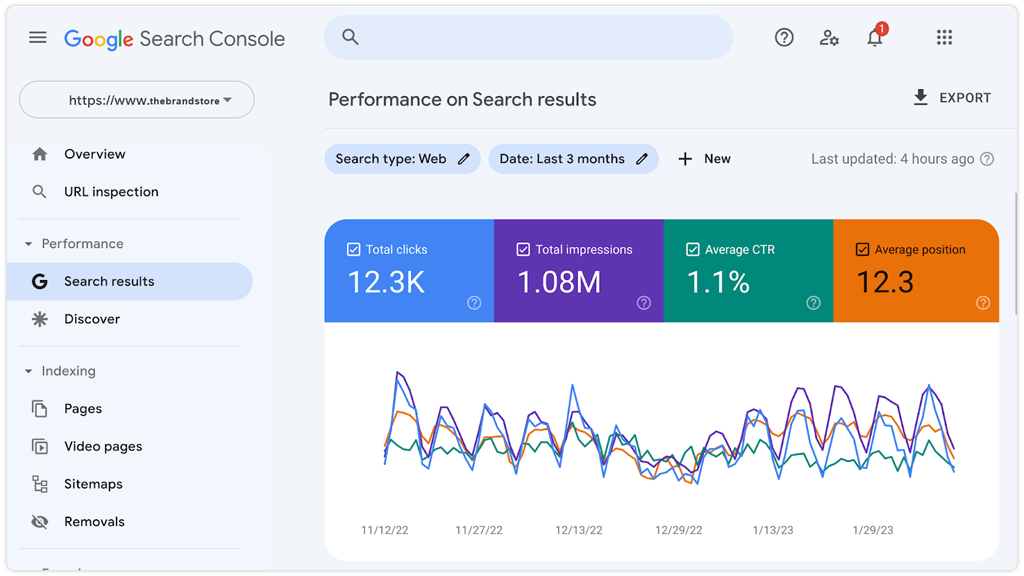1024x576 pixels.
Task: Click info icon beside Last updated
Action: coord(987,159)
